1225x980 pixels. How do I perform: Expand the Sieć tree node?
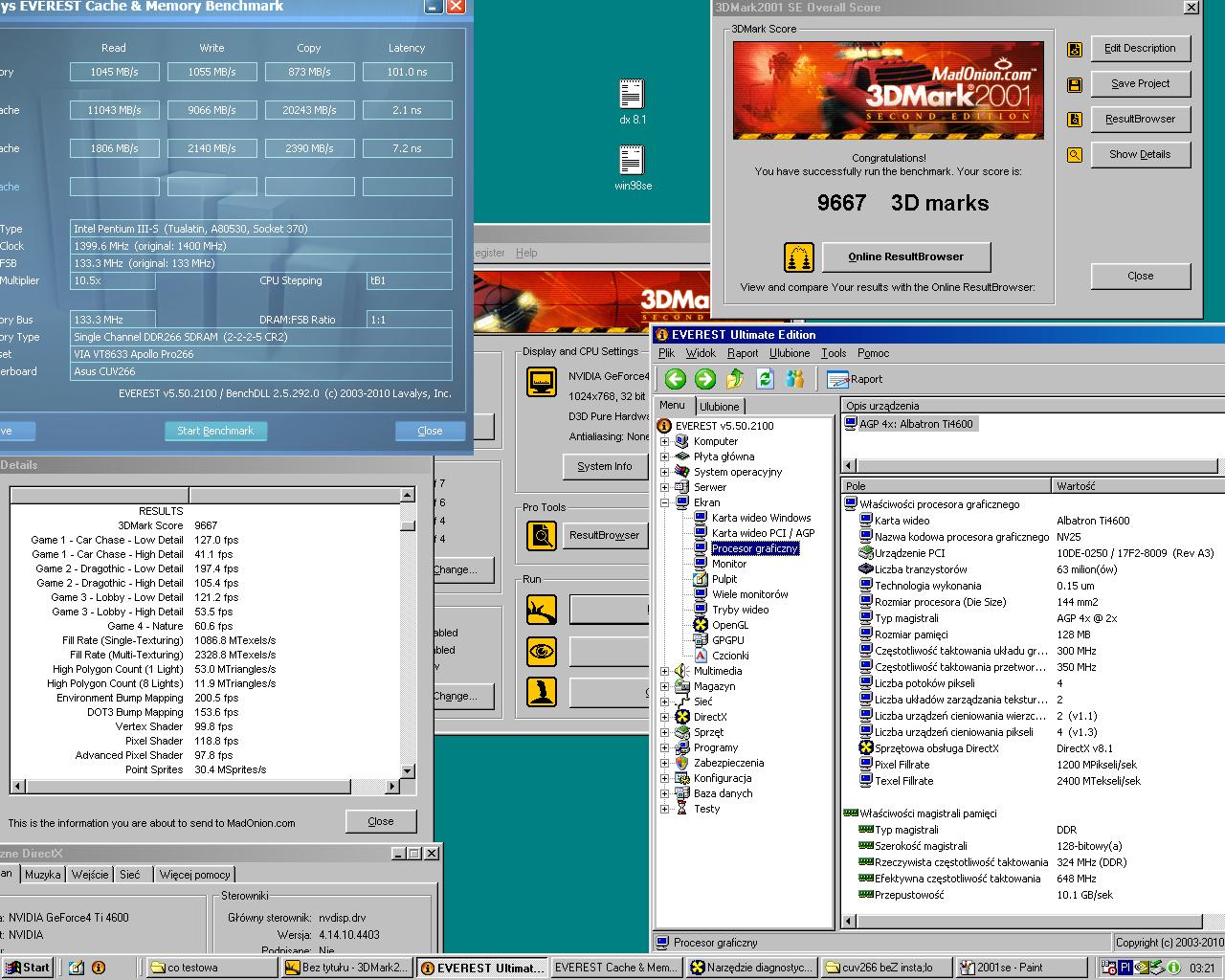[665, 702]
